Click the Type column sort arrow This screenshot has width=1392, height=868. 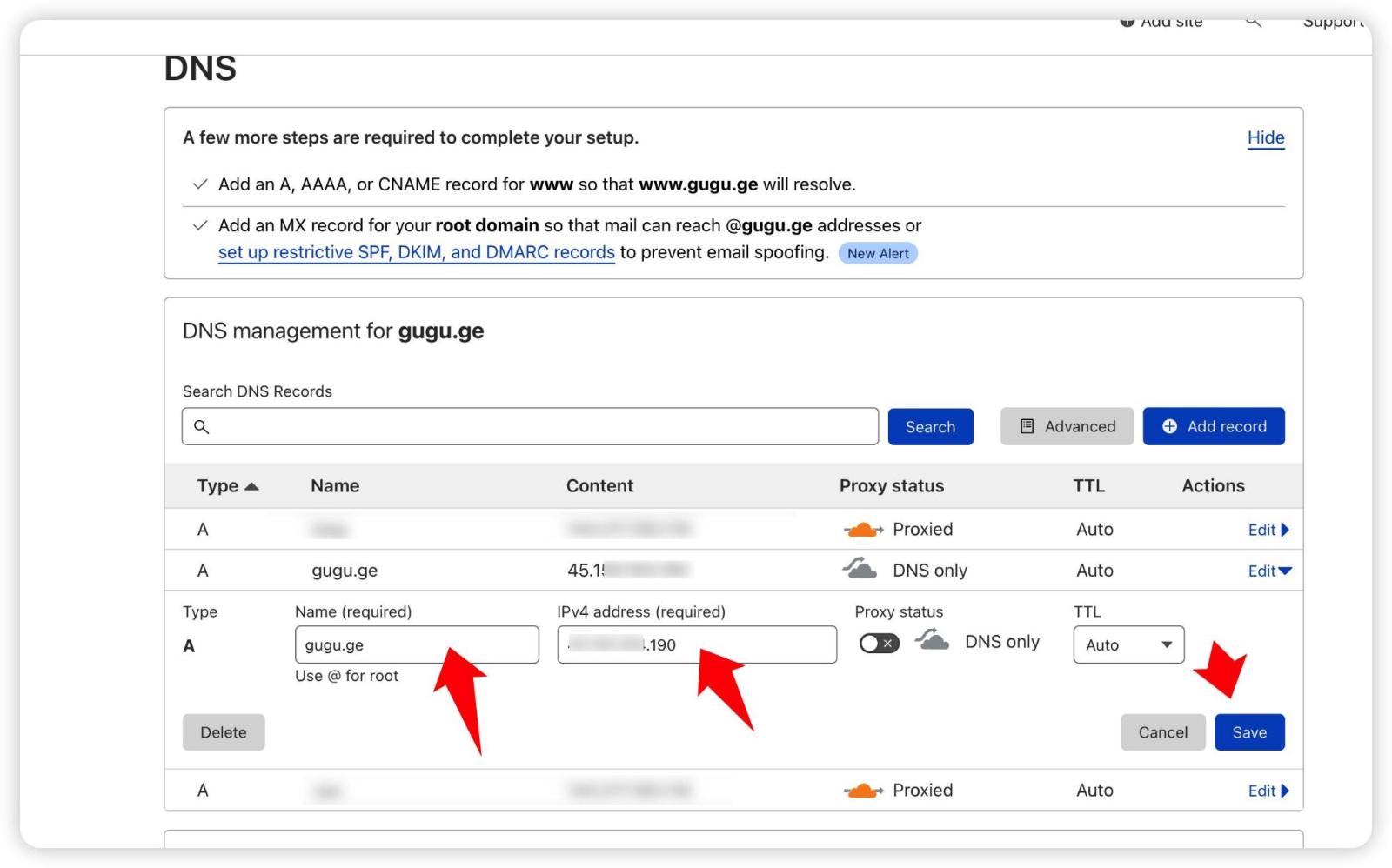[251, 486]
